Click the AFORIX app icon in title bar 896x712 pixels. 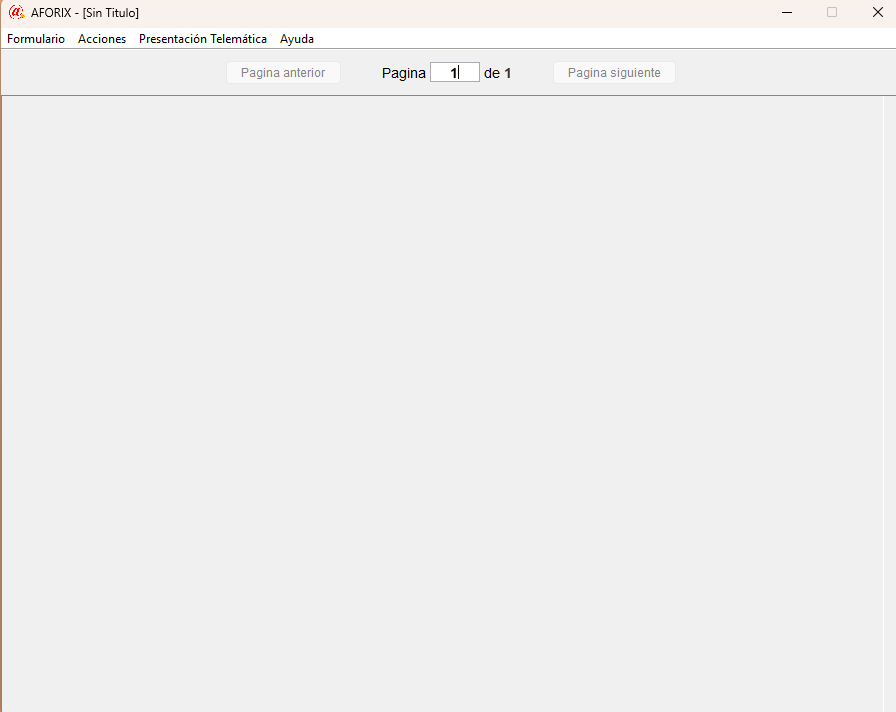tap(16, 12)
